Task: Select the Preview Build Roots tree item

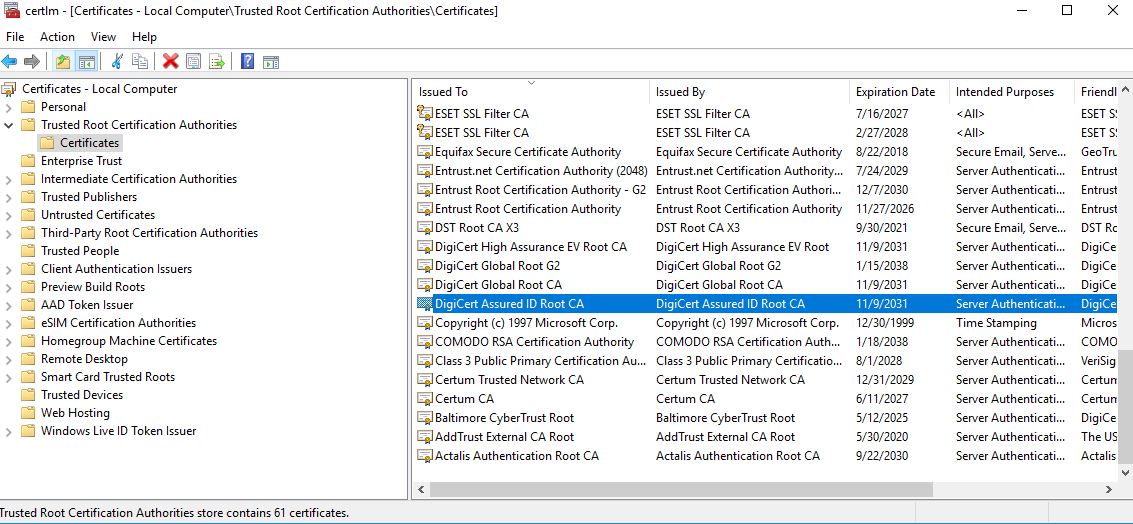Action: (92, 287)
